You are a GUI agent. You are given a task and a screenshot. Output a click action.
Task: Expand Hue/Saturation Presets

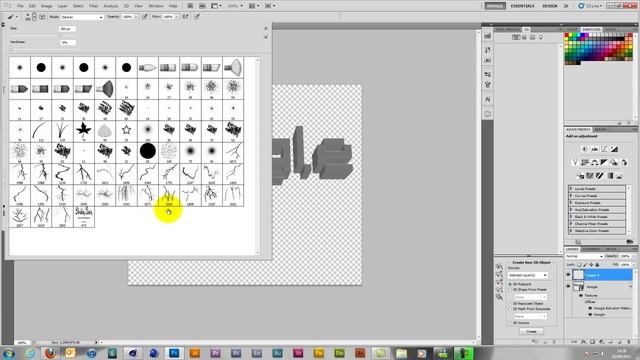click(x=571, y=210)
